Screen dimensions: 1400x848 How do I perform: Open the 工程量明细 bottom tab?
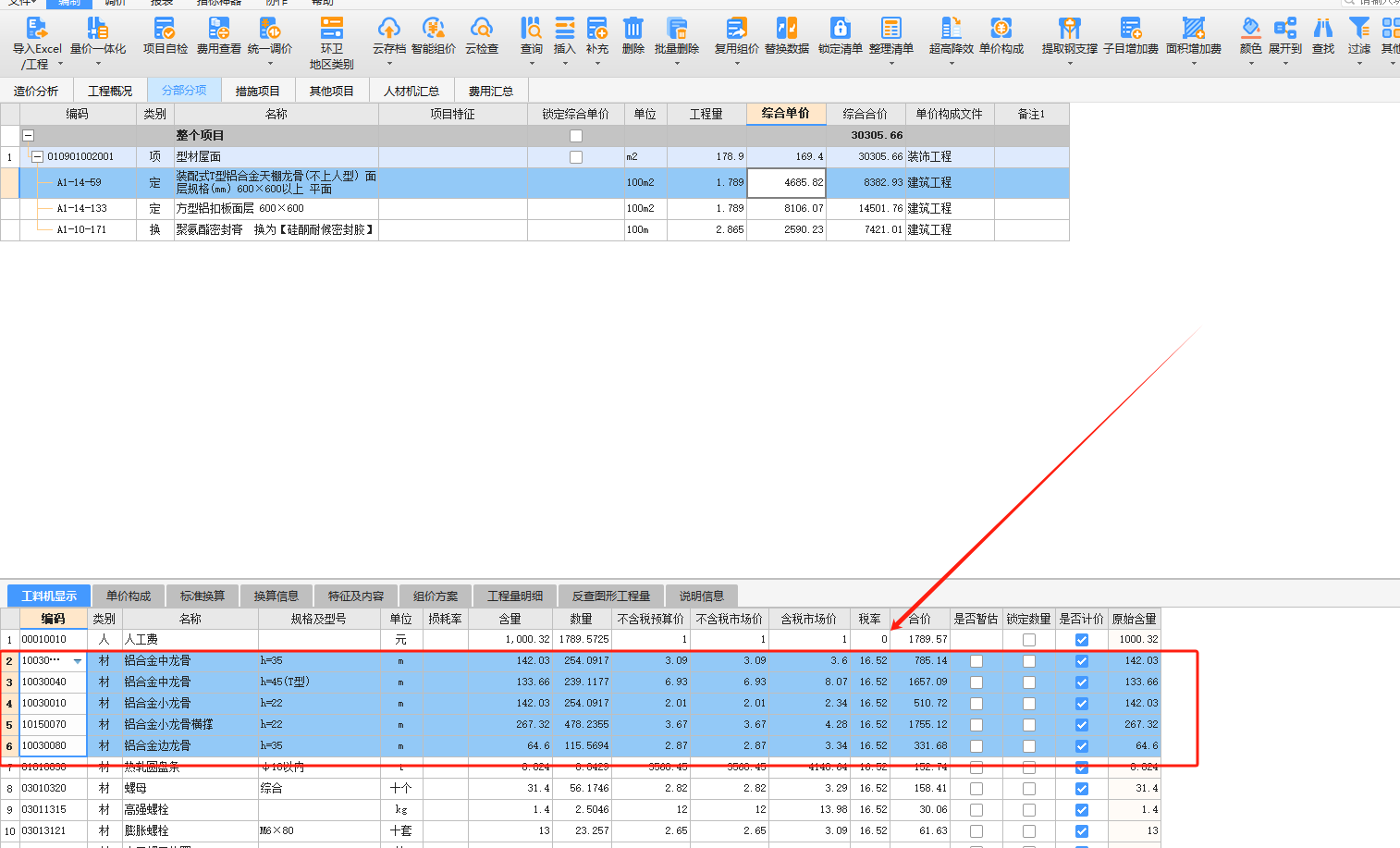(515, 596)
